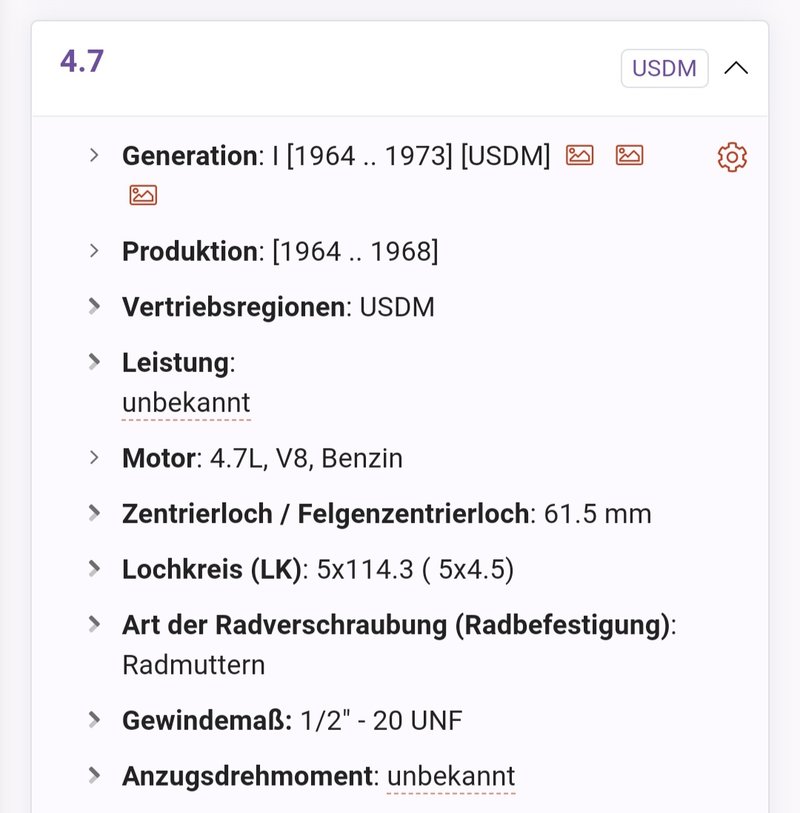
Task: Click chevron beside Gewindemaß
Action: click(x=94, y=720)
